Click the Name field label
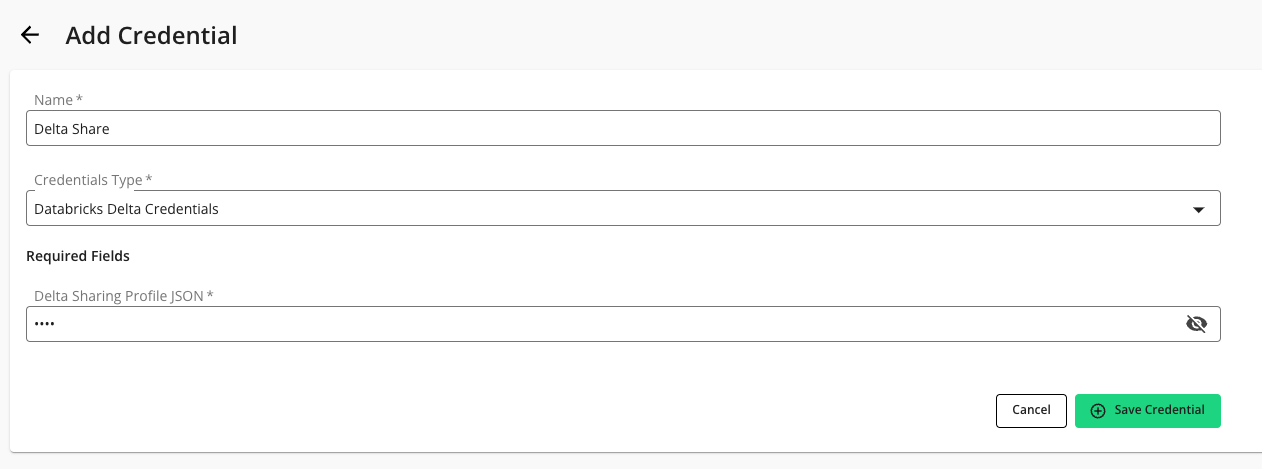 point(54,100)
